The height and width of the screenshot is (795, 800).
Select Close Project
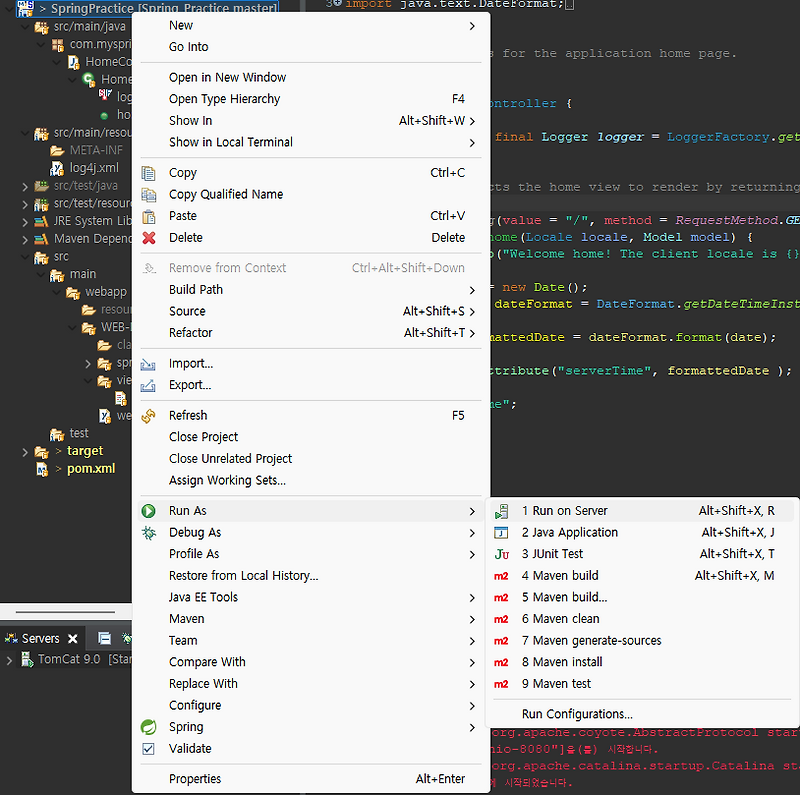point(311,437)
